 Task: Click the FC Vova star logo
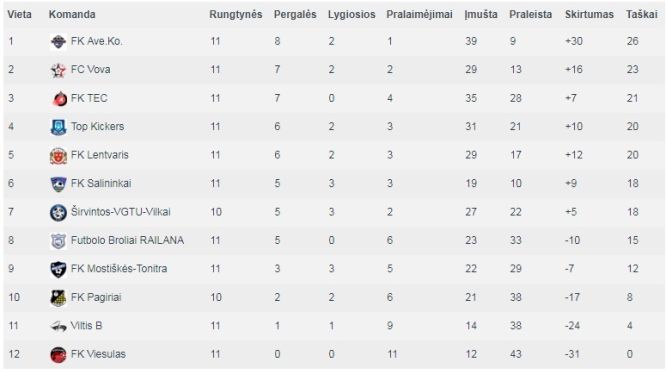58,70
